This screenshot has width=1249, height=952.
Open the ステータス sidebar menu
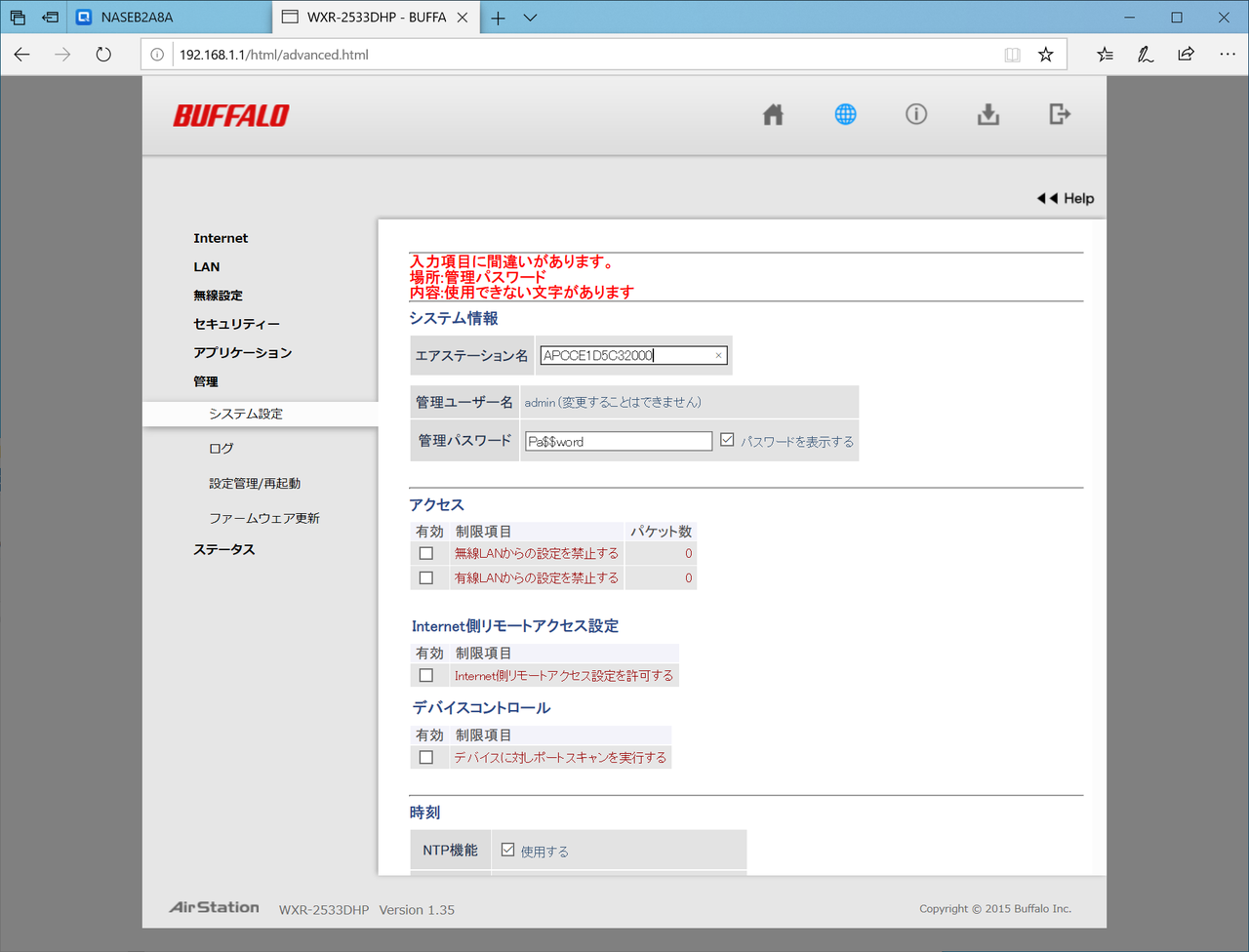coord(224,550)
